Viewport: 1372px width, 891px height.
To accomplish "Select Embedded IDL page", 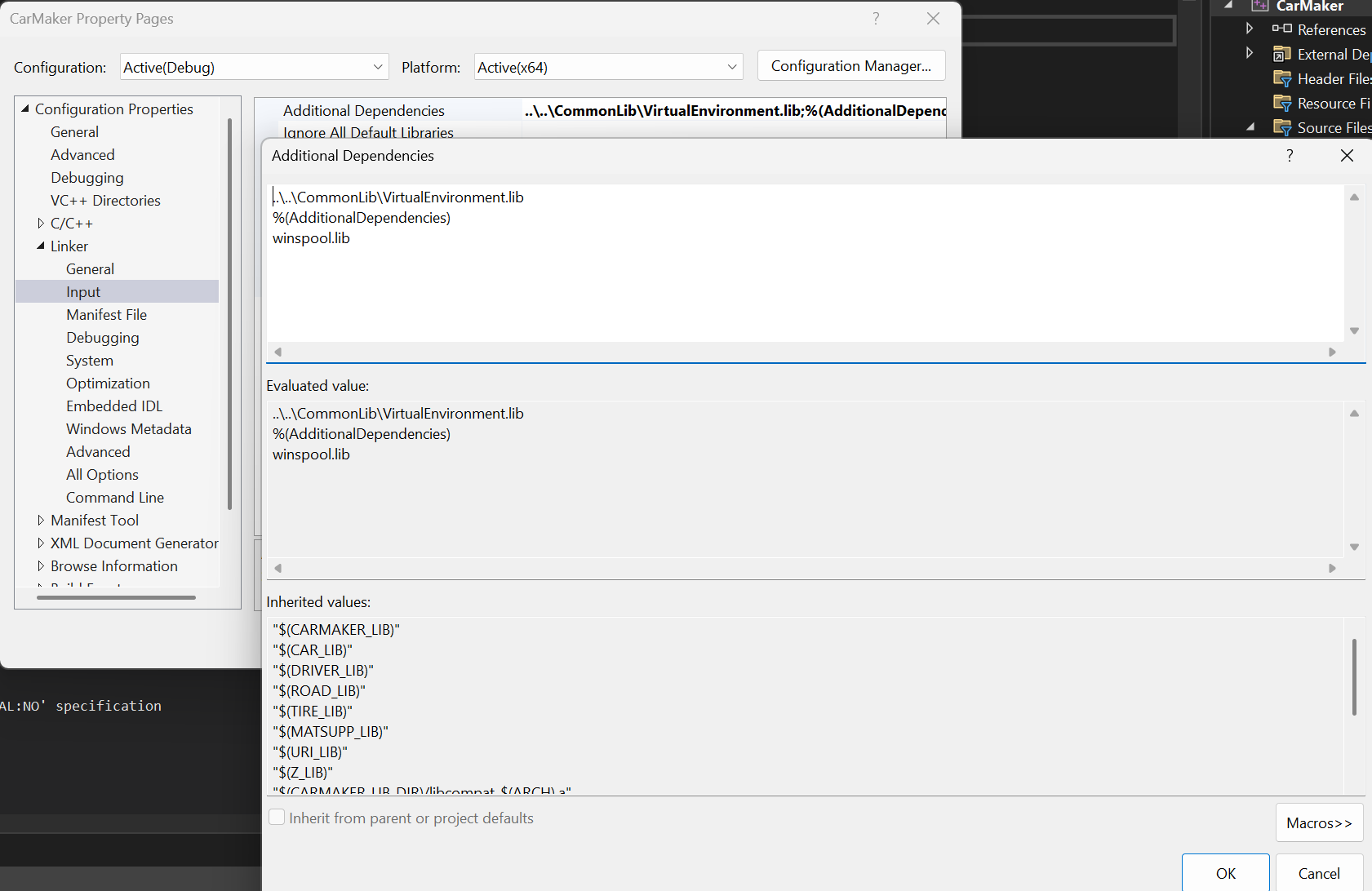I will [x=114, y=406].
